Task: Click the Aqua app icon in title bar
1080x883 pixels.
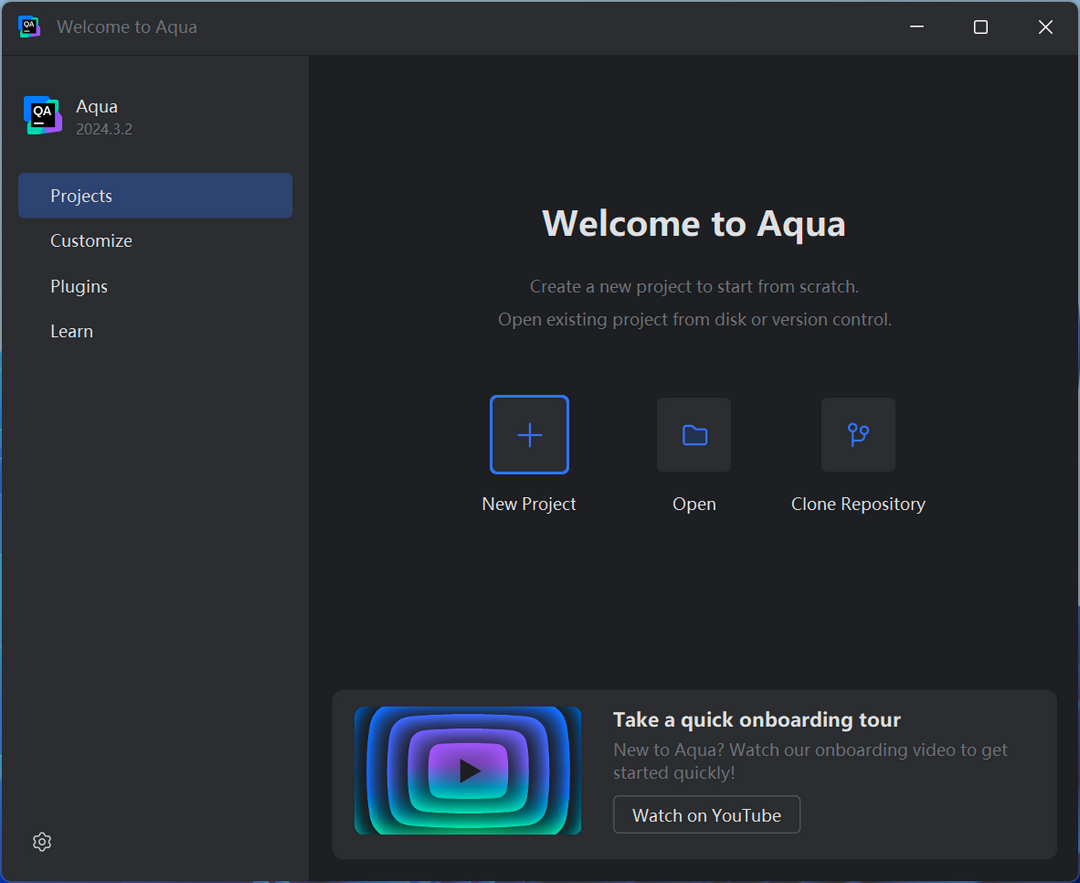Action: point(29,27)
